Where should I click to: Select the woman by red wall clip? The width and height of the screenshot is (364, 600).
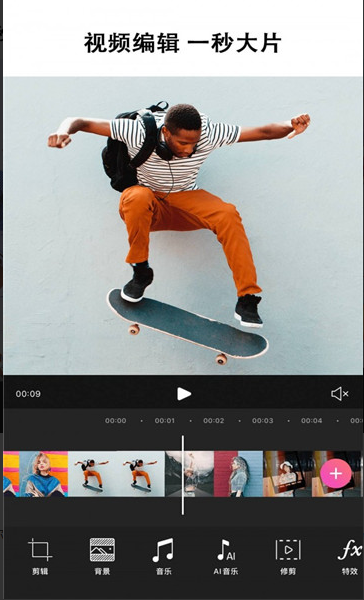pyautogui.click(x=238, y=474)
